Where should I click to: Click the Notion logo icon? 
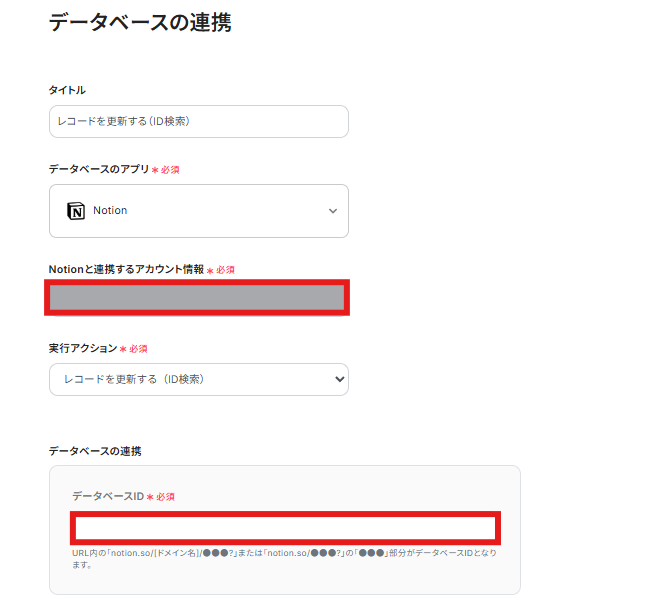click(76, 211)
